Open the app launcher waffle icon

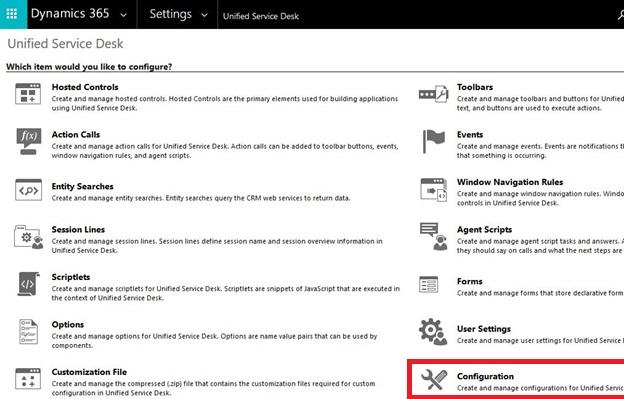(x=12, y=14)
